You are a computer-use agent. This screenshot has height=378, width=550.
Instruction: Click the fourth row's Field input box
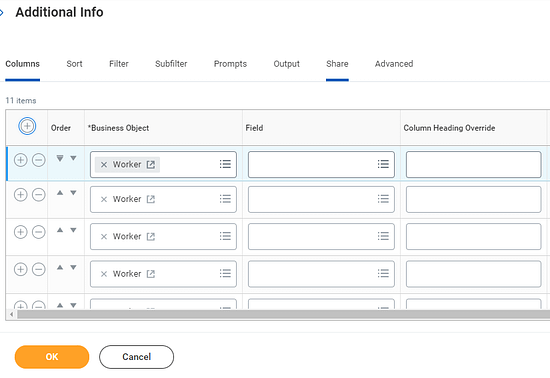[x=321, y=274]
